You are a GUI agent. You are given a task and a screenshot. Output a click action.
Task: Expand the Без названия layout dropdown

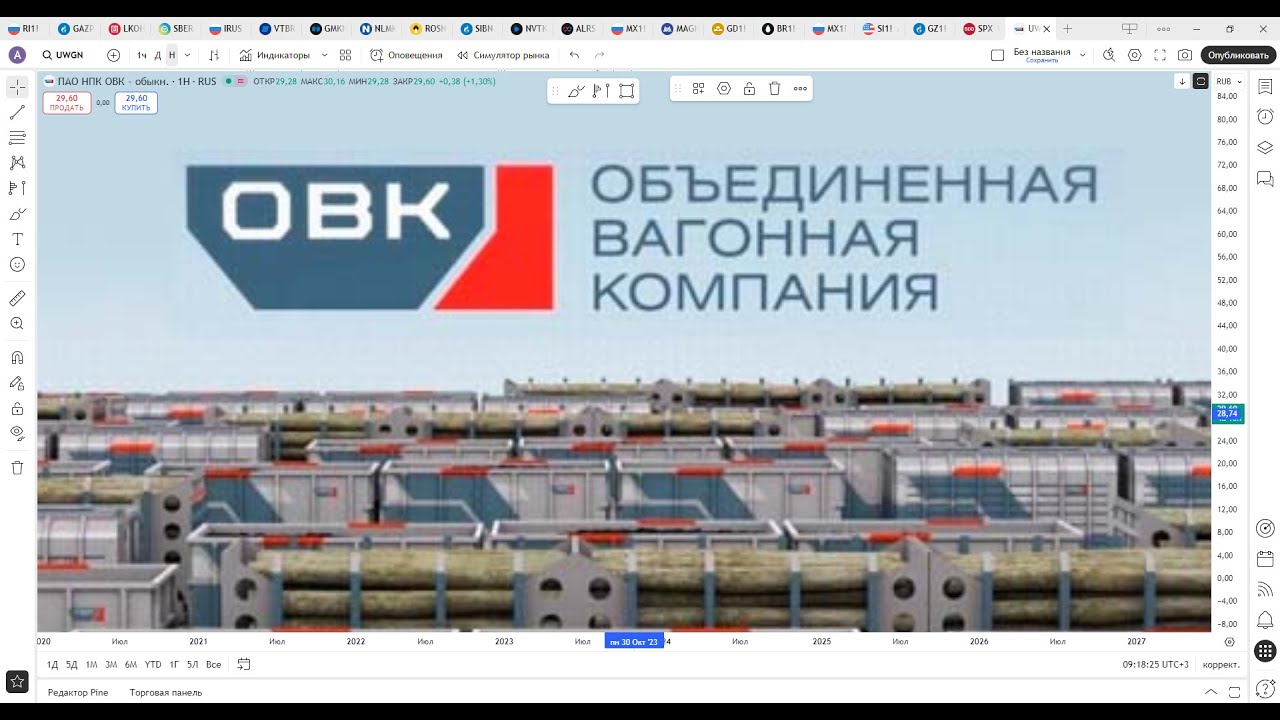click(1082, 55)
